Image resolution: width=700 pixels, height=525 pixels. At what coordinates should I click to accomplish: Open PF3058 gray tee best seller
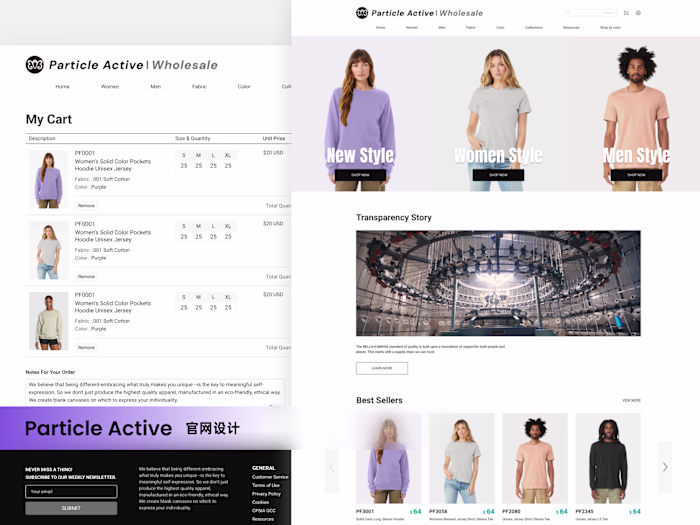pos(462,458)
